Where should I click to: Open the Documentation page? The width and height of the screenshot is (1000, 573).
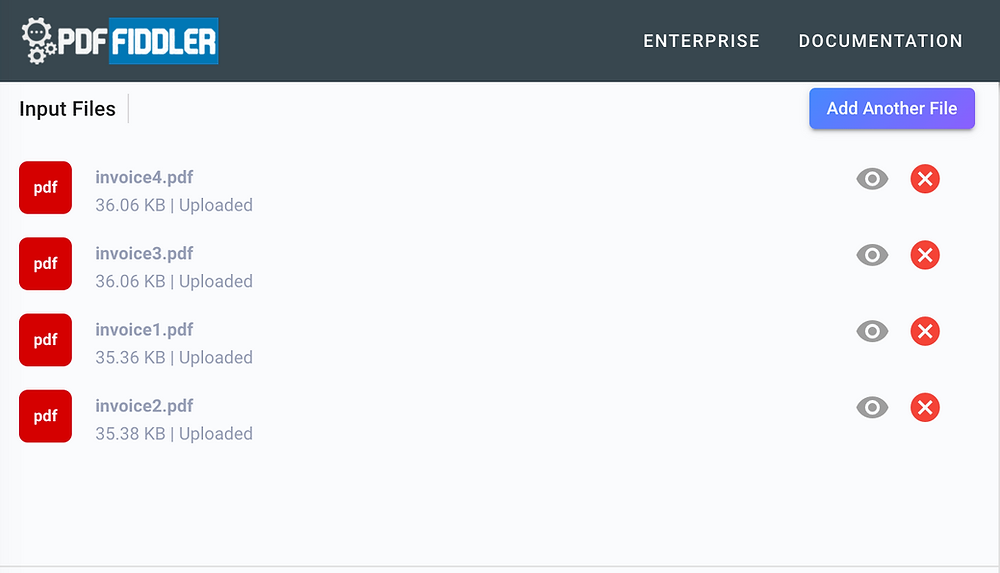(x=881, y=41)
